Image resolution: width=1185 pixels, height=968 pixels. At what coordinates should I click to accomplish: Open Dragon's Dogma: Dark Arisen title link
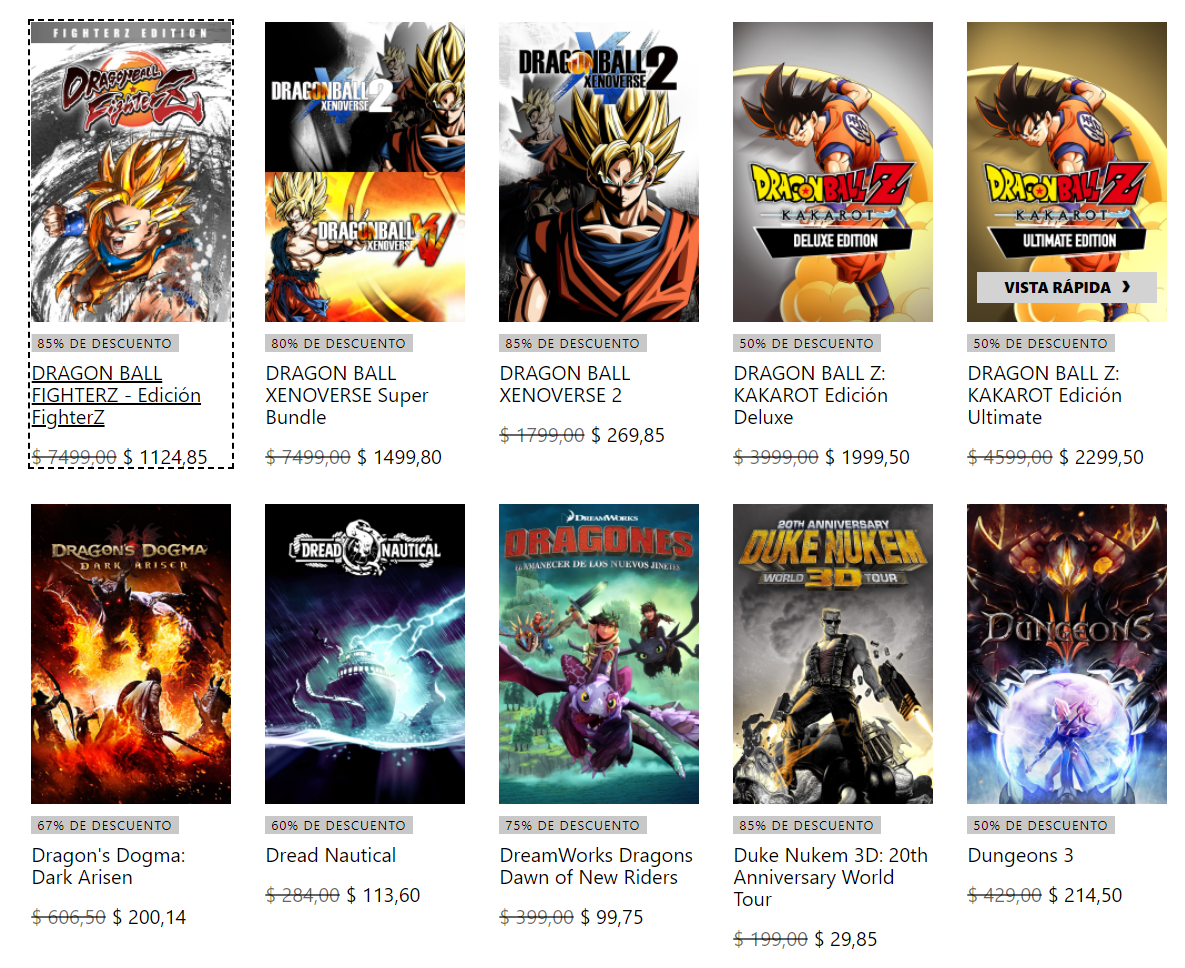coord(109,866)
